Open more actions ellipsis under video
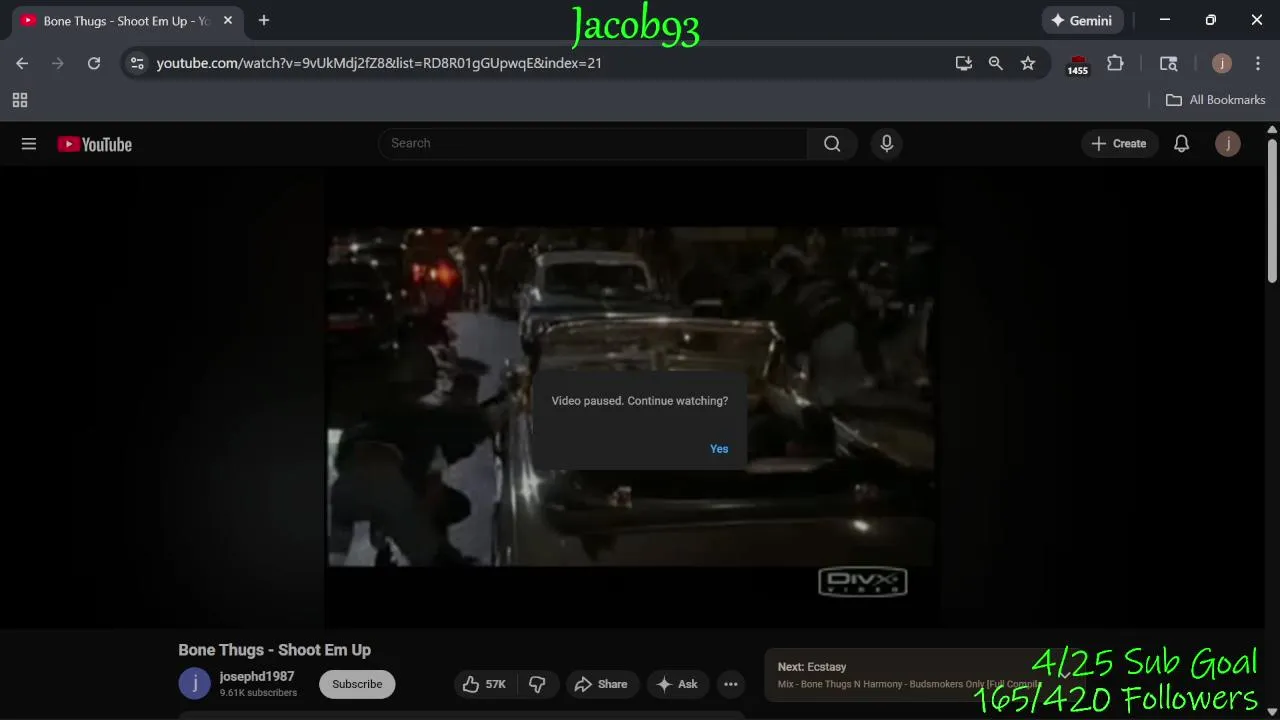Screen dimensions: 1280x720 [x=731, y=684]
